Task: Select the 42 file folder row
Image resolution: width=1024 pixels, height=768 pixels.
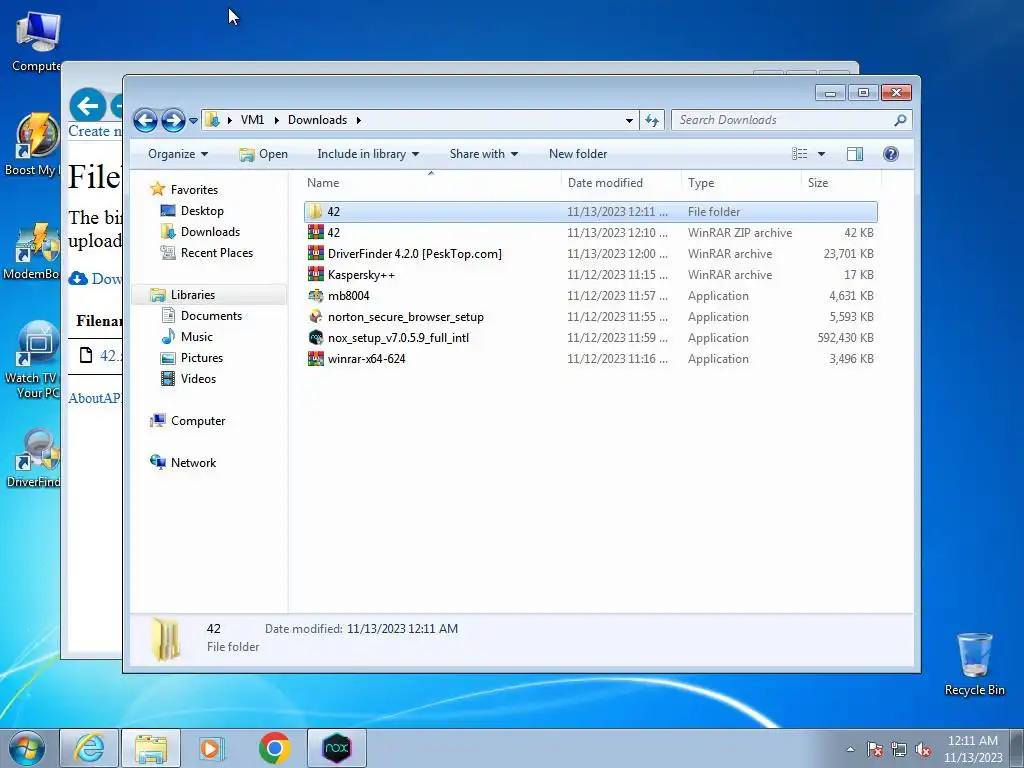Action: (x=590, y=212)
